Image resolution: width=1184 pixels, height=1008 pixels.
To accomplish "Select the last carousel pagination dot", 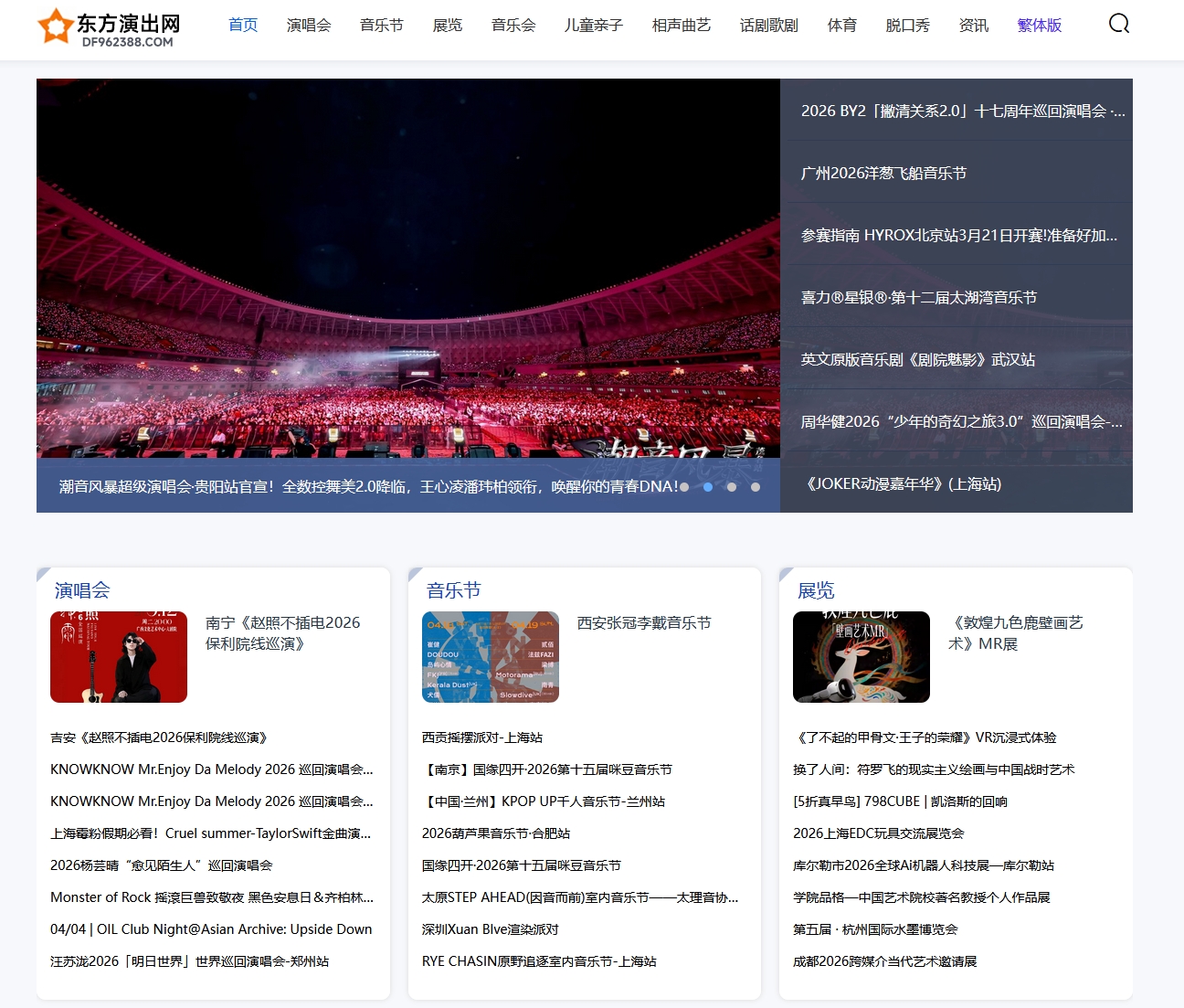I will pyautogui.click(x=756, y=487).
